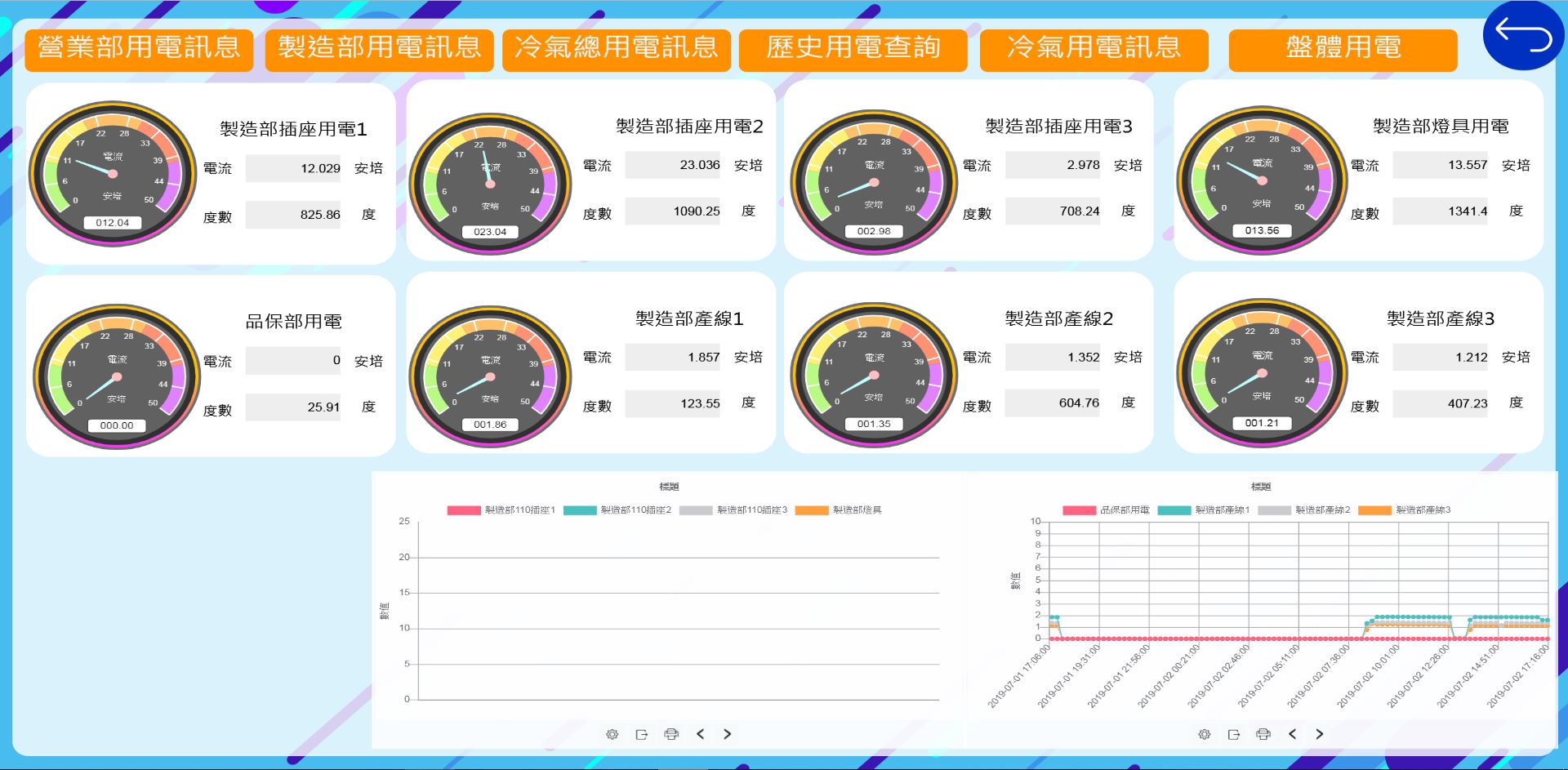The image size is (1568, 770).
Task: Select current field 12.029 of 插座用電1
Action: point(293,168)
